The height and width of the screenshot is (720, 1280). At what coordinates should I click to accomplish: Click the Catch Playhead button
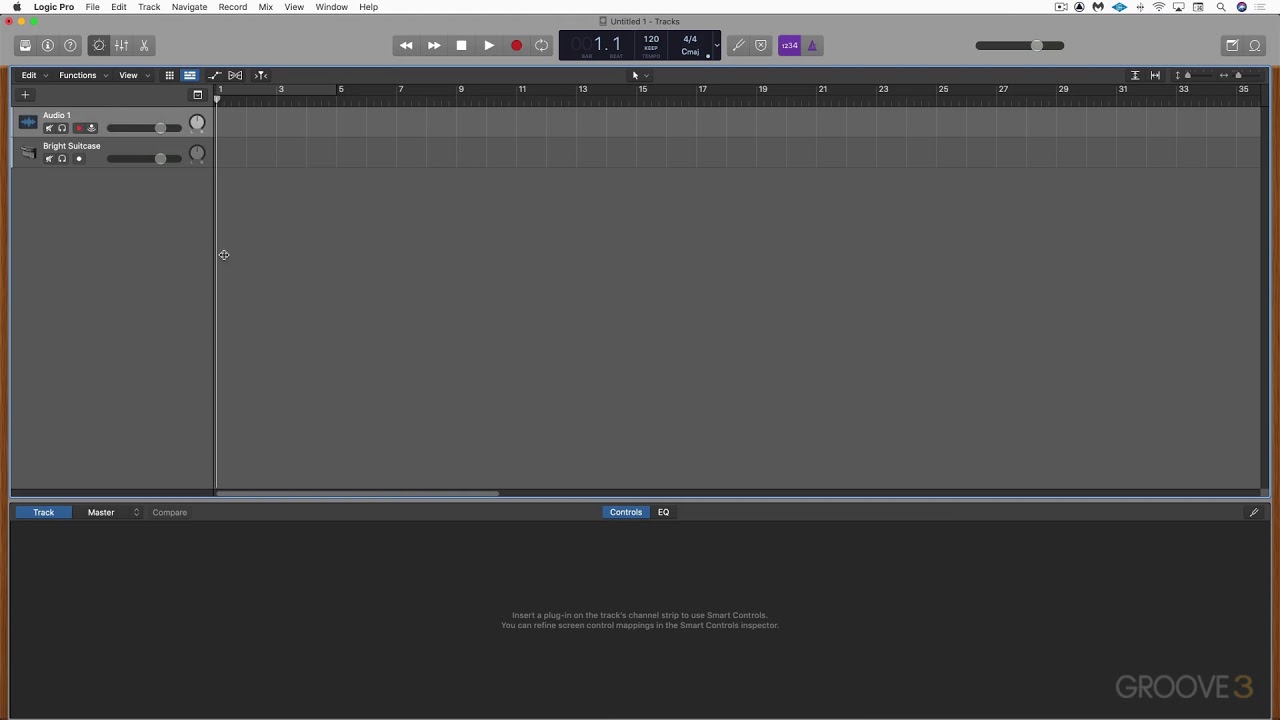(x=261, y=75)
